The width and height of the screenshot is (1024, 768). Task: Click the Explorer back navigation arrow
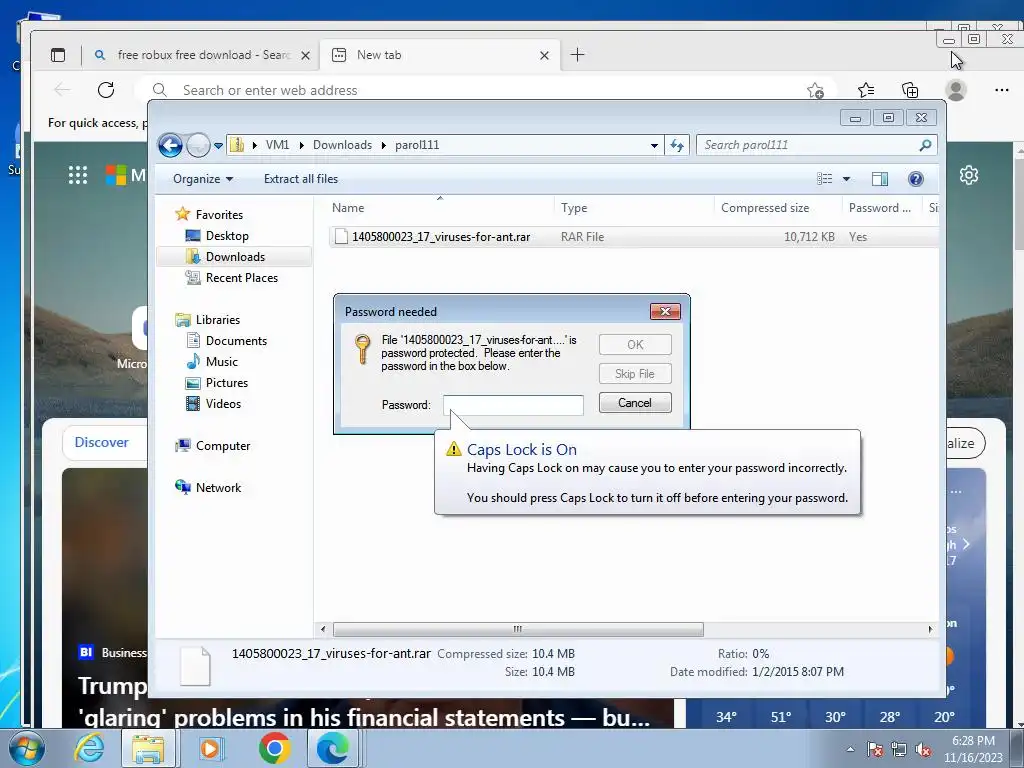170,145
